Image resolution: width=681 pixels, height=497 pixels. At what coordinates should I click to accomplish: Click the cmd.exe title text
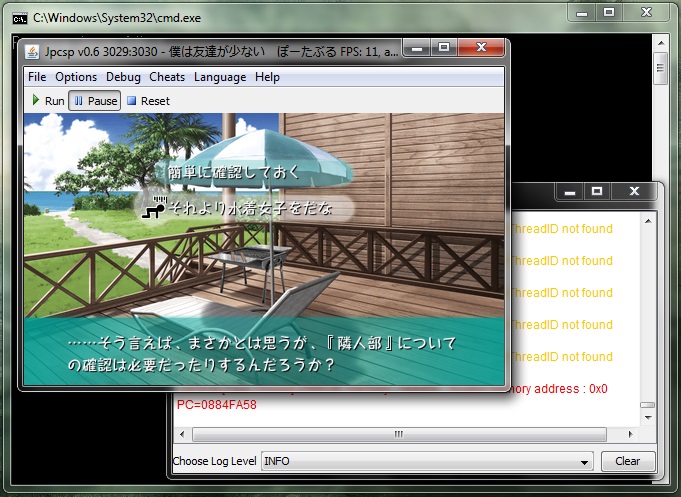(117, 18)
